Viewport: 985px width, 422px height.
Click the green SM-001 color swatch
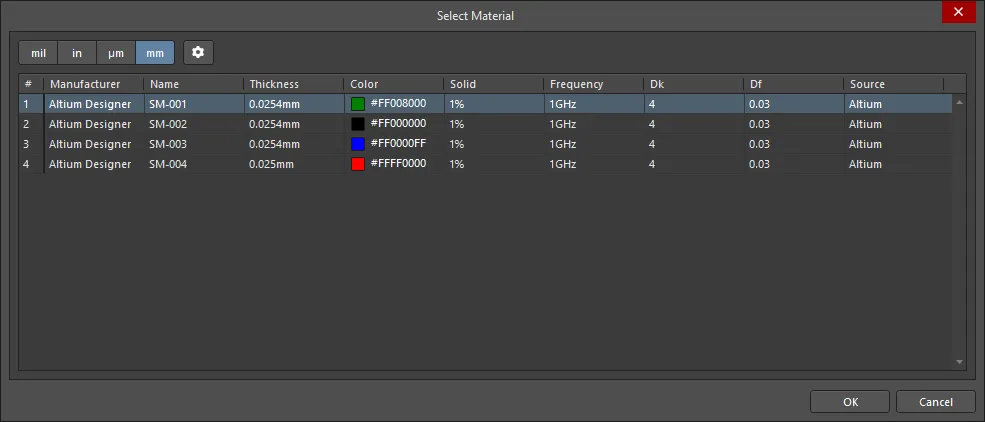[x=358, y=104]
